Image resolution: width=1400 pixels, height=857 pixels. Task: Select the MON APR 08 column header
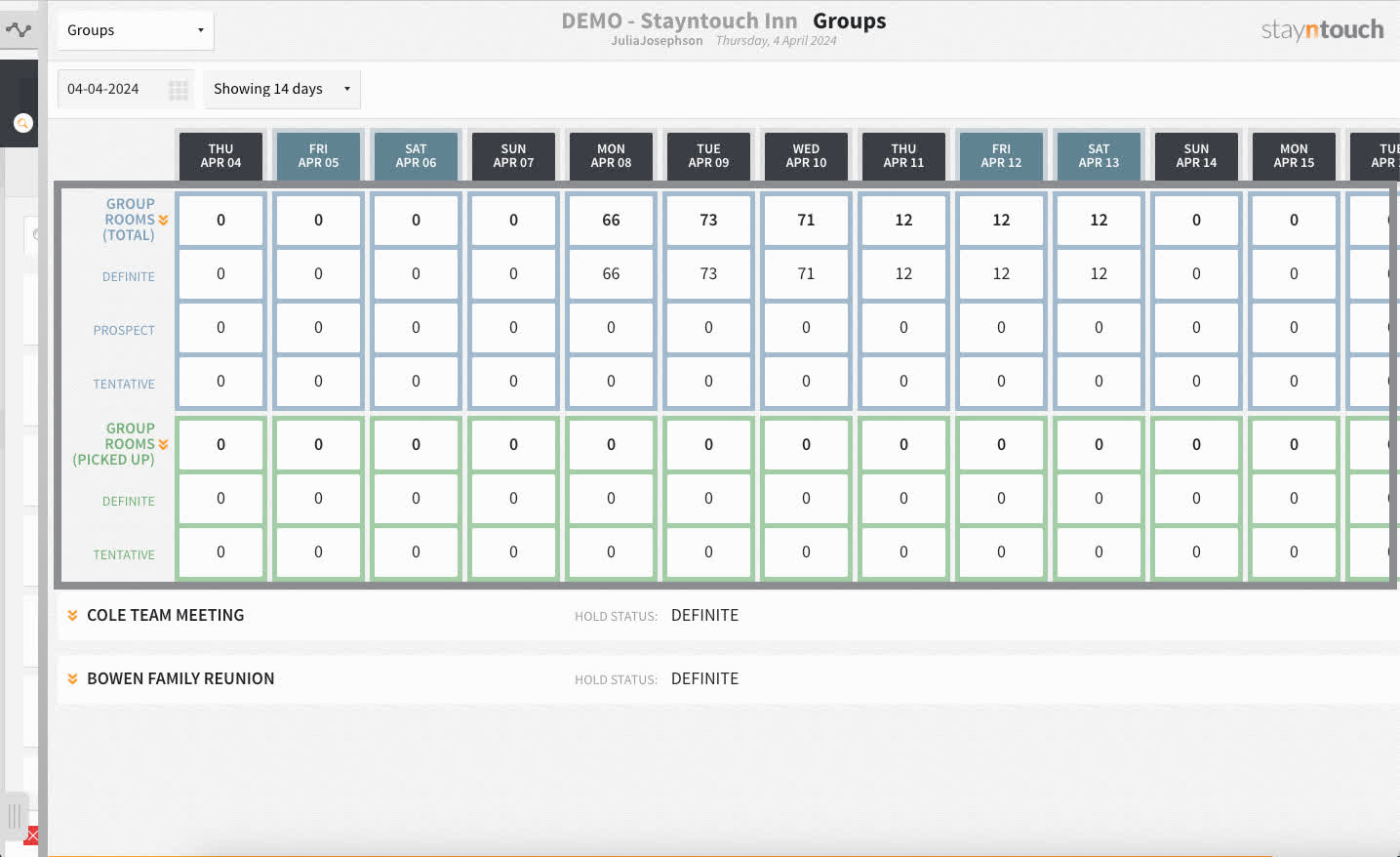click(x=611, y=156)
